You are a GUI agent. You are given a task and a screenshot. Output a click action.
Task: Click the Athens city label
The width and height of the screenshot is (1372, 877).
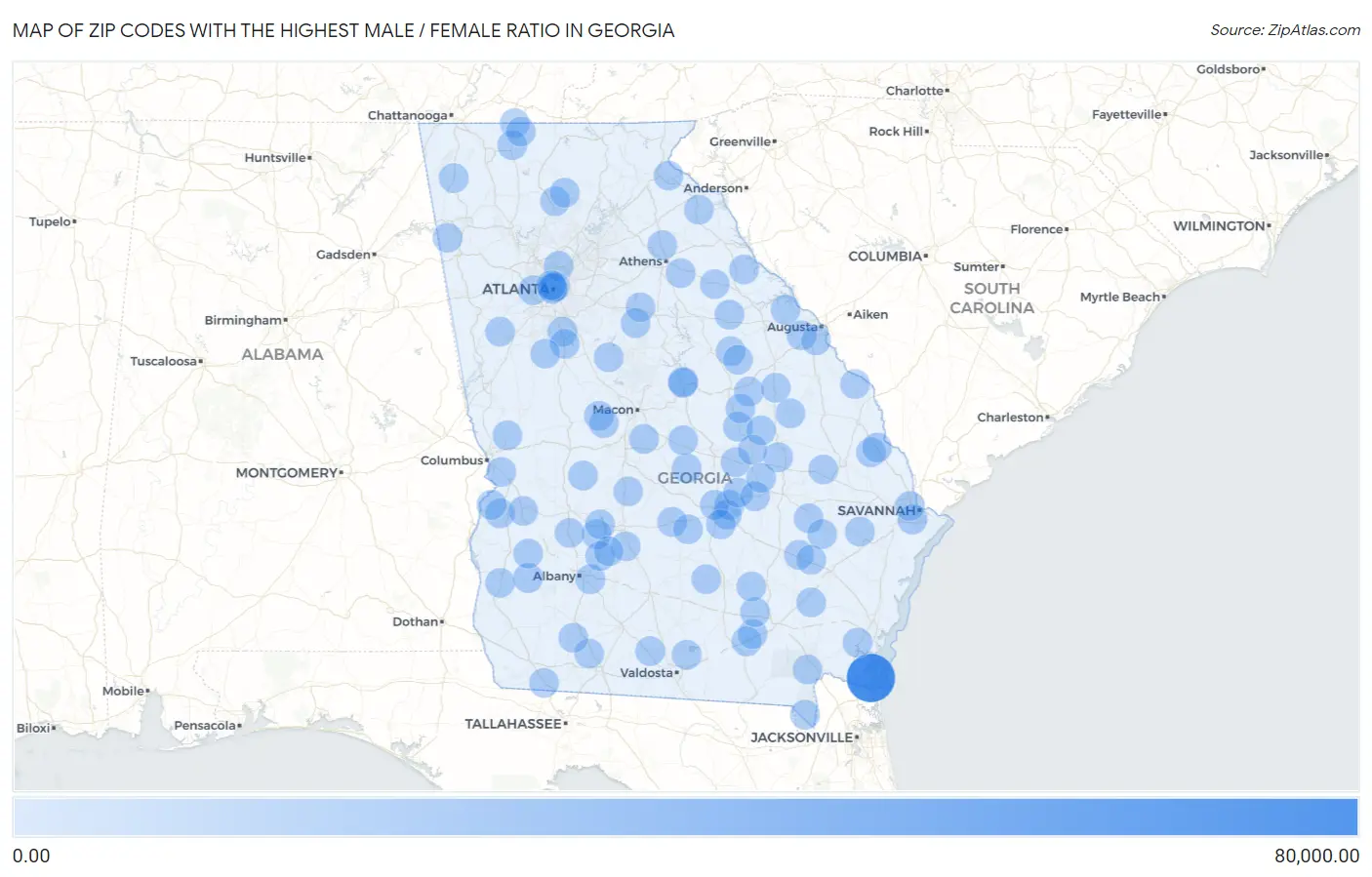click(640, 261)
